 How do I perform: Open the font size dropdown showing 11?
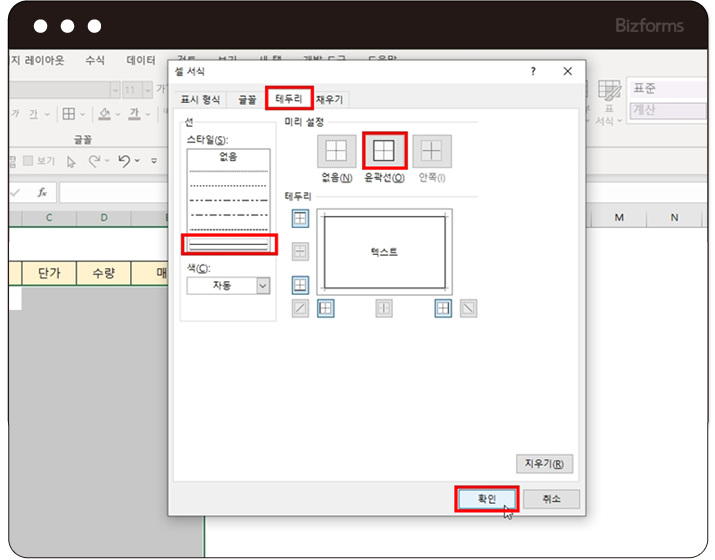coord(147,90)
